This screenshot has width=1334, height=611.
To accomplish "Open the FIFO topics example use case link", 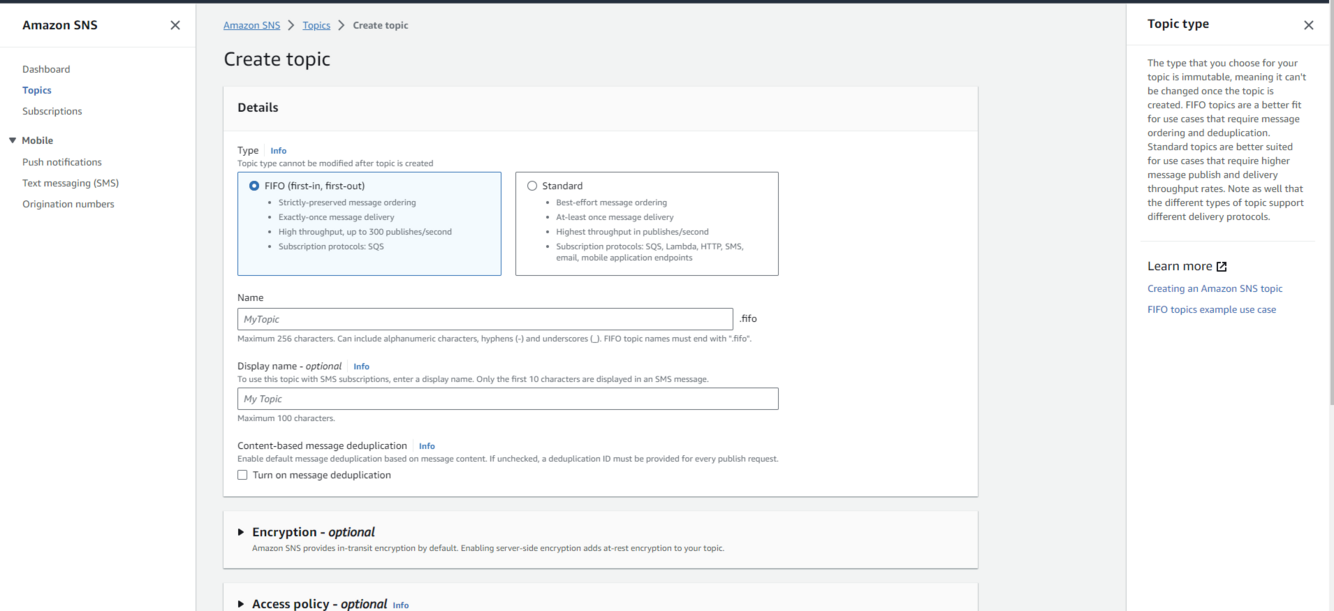I will [x=1212, y=310].
